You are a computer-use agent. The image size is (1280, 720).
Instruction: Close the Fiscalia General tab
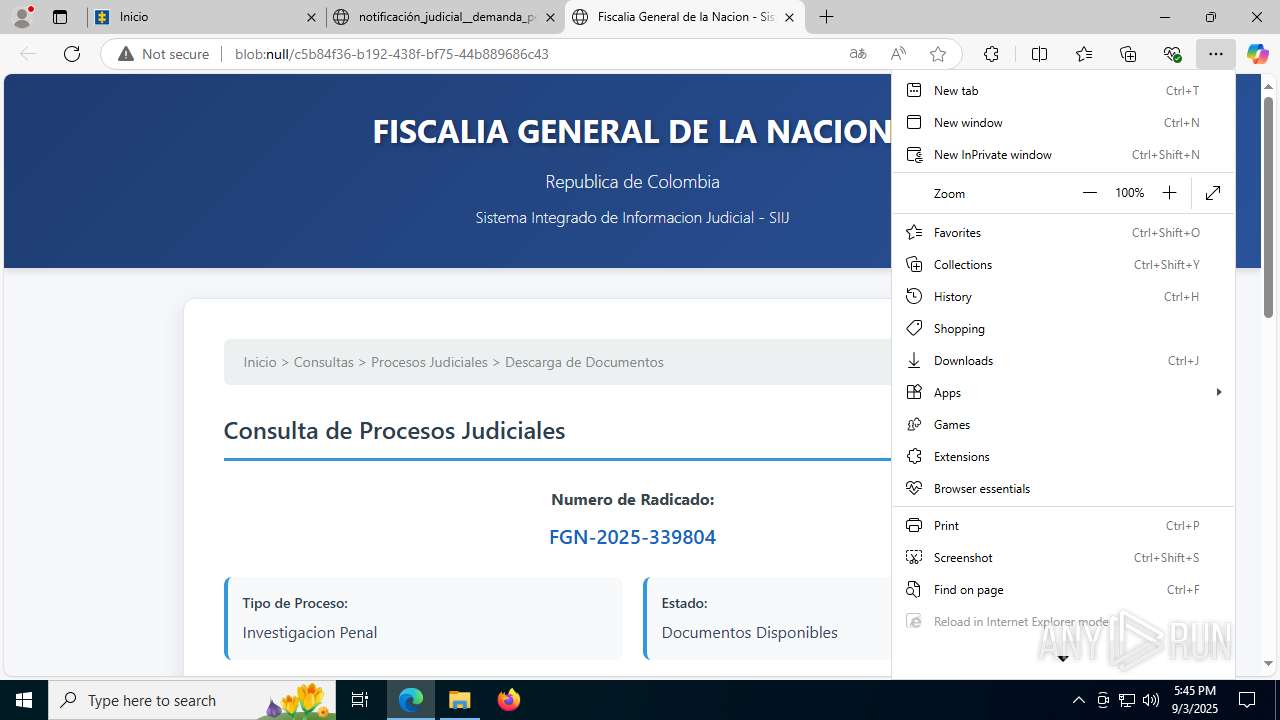pyautogui.click(x=789, y=17)
